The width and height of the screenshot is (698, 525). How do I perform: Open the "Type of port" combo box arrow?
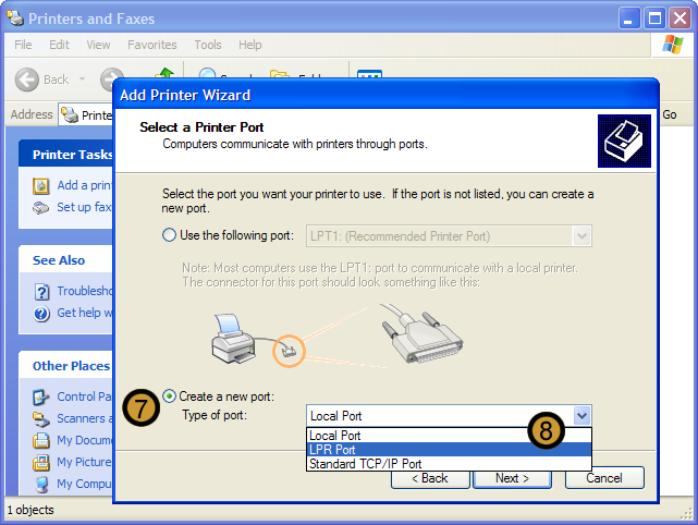(582, 416)
